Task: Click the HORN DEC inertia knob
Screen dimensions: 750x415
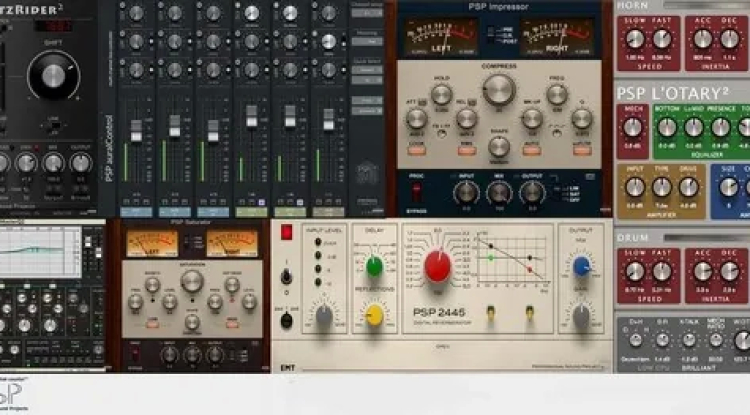Action: 729,39
